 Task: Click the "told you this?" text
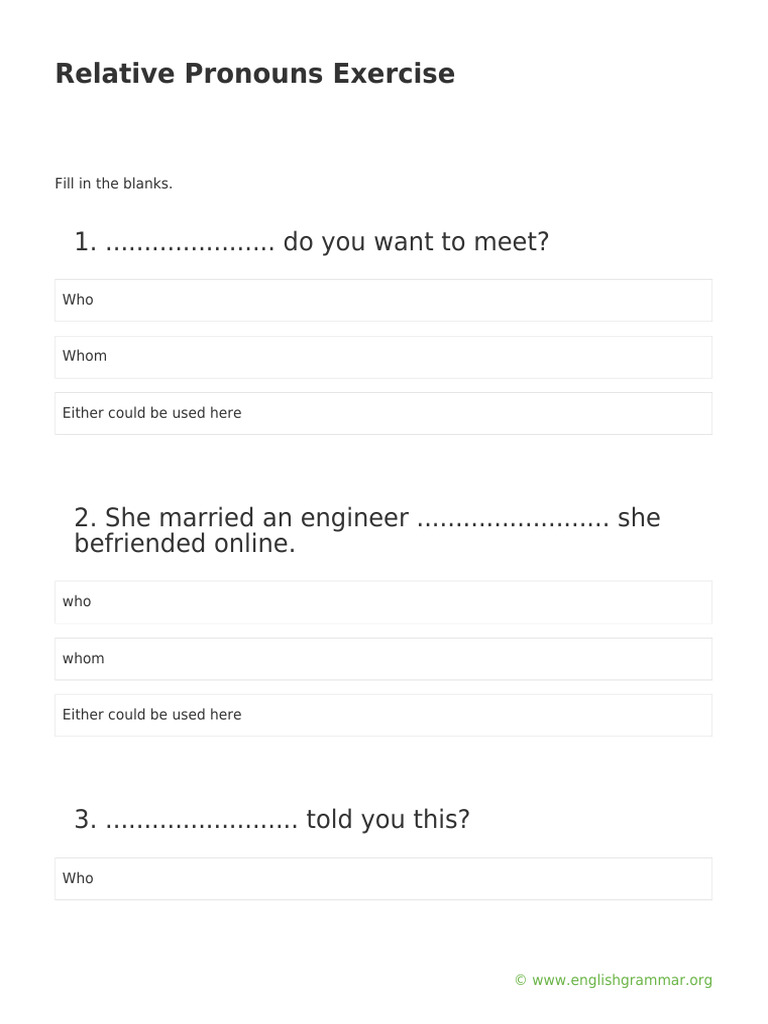tap(388, 820)
